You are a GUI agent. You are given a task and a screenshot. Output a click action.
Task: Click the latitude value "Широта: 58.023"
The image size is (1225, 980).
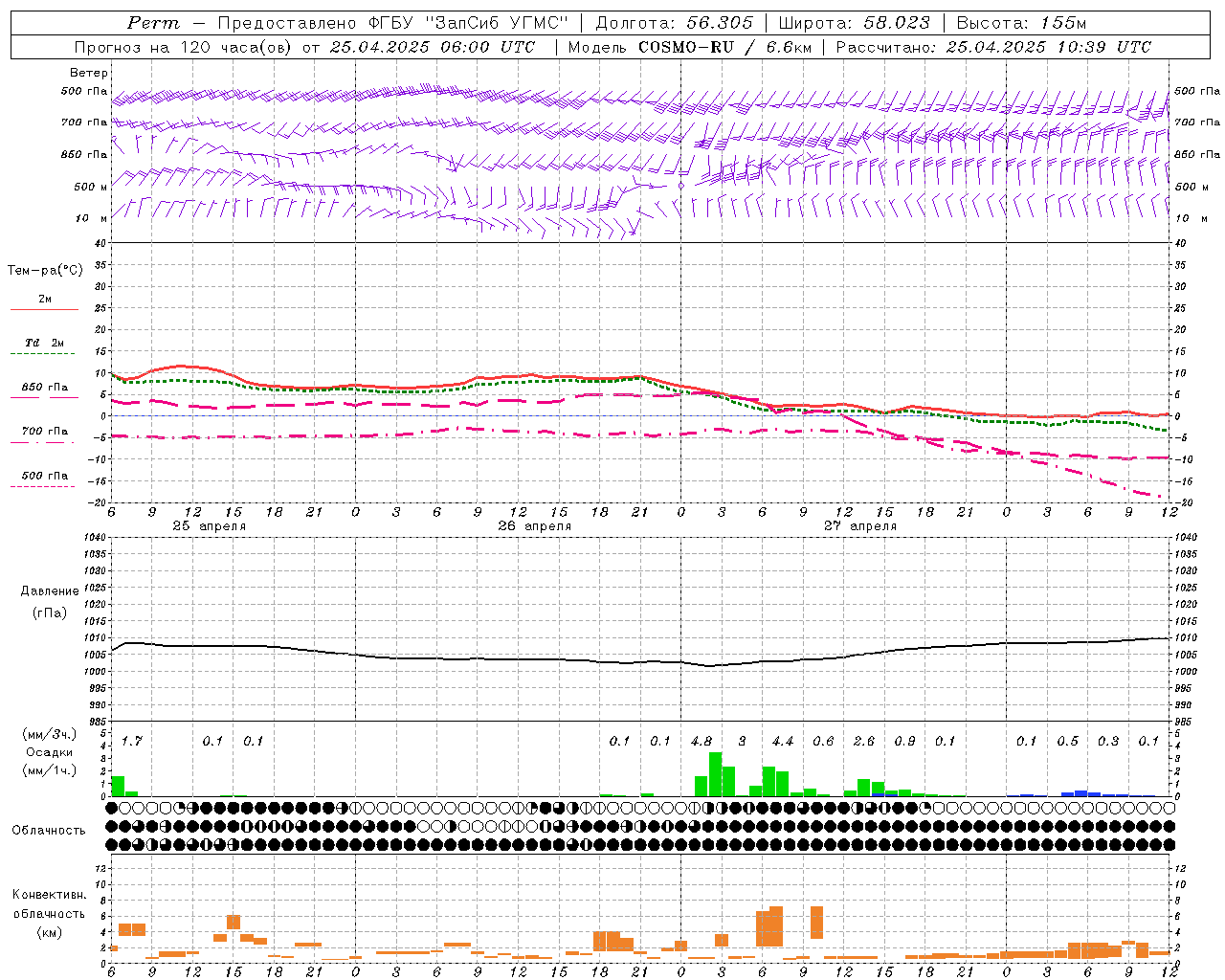(x=854, y=23)
